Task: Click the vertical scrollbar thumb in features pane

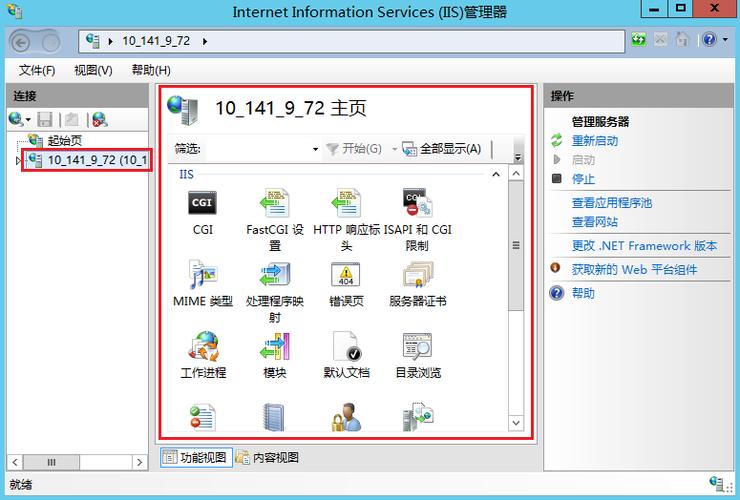Action: click(x=516, y=246)
